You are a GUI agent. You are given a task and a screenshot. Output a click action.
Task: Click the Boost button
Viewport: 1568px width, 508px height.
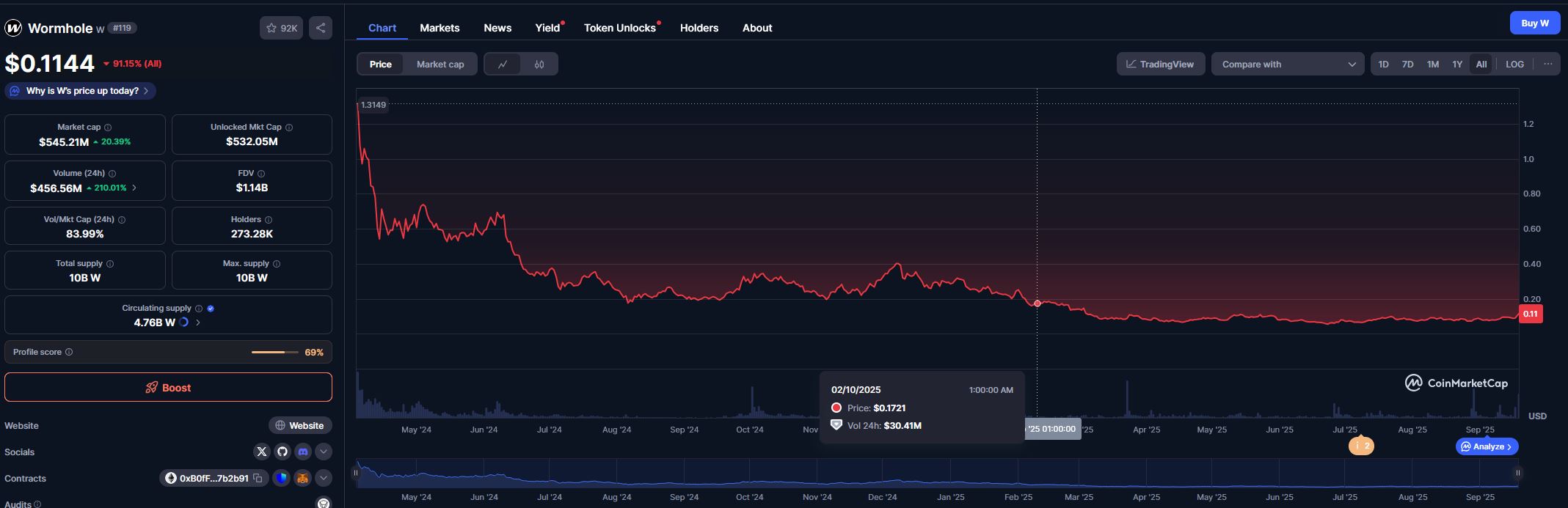click(x=168, y=388)
